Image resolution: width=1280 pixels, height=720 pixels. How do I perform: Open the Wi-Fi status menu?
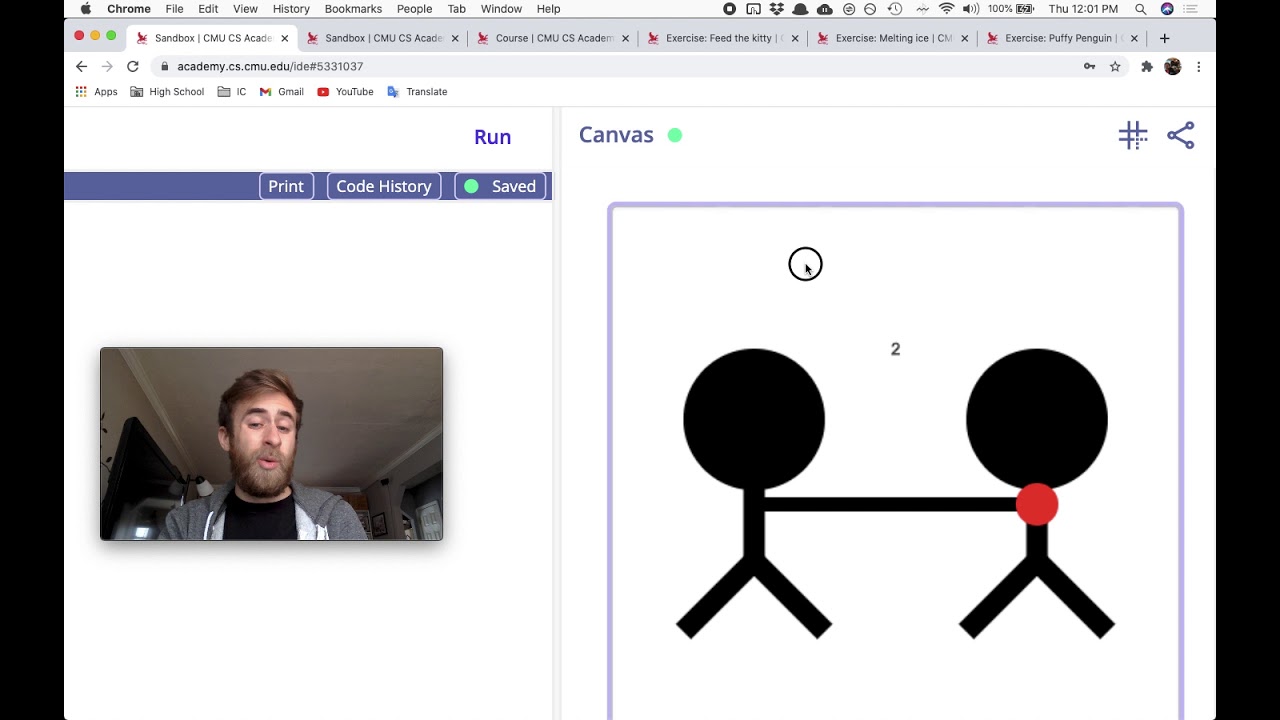tap(946, 9)
